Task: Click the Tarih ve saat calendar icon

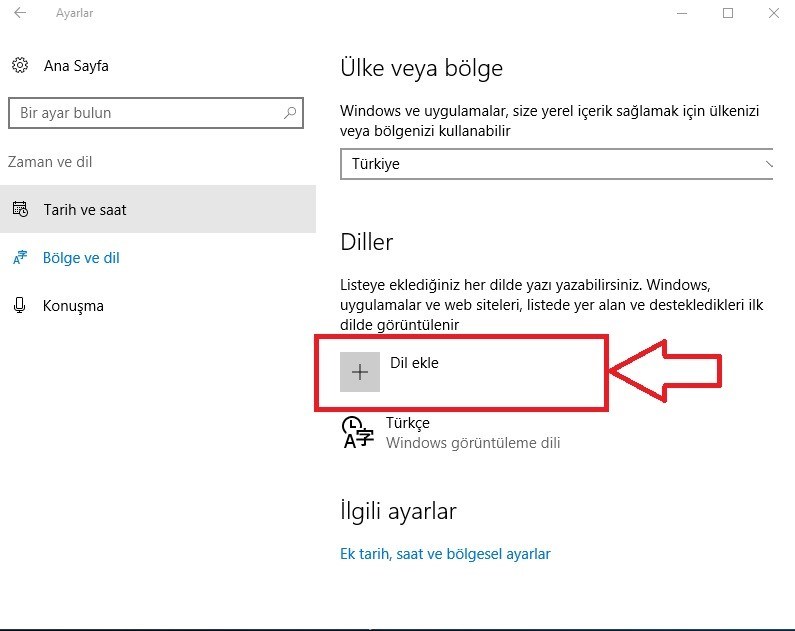Action: pos(20,209)
